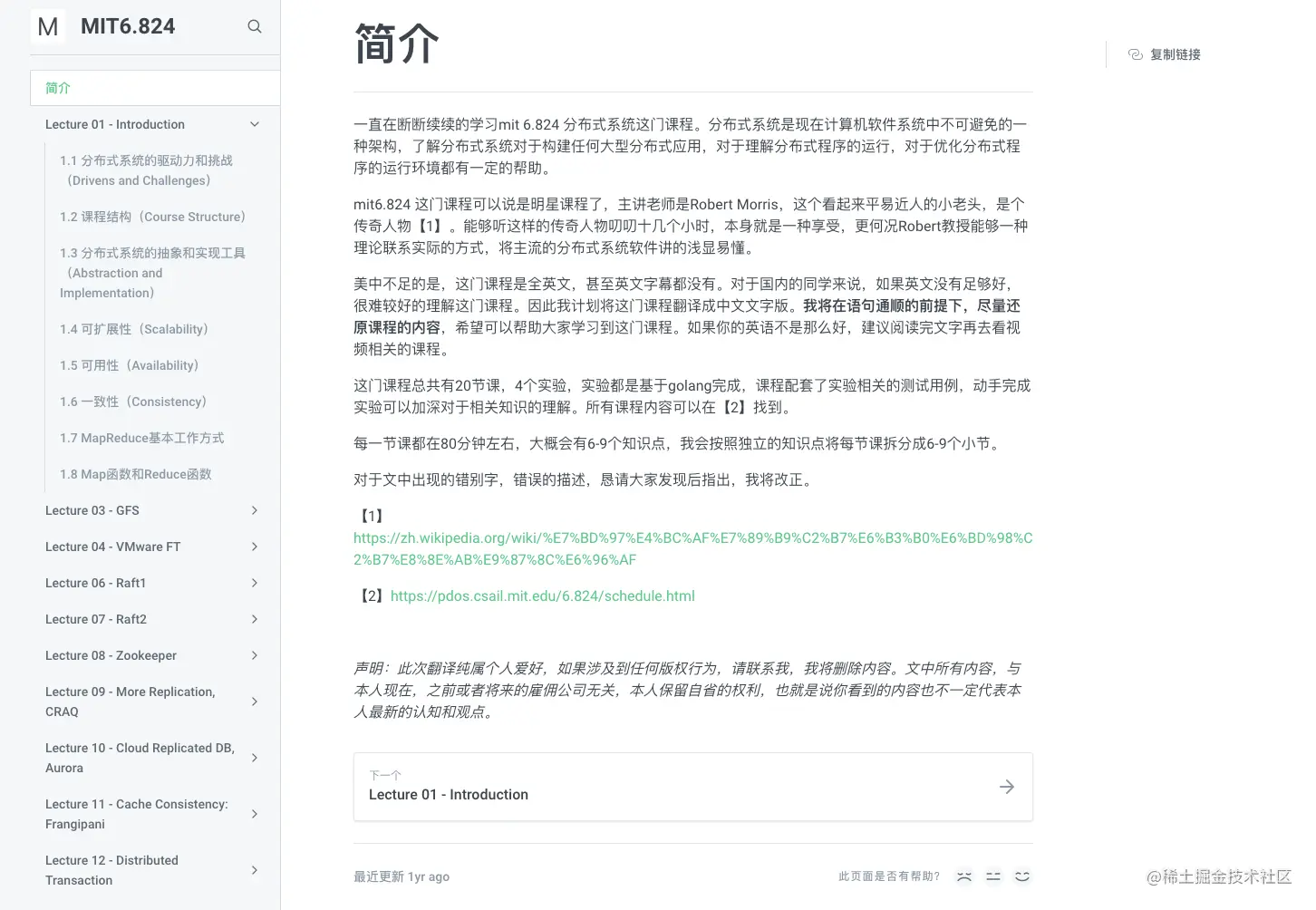1316x910 pixels.
Task: Open section 1.2 Course Structure
Action: [153, 217]
